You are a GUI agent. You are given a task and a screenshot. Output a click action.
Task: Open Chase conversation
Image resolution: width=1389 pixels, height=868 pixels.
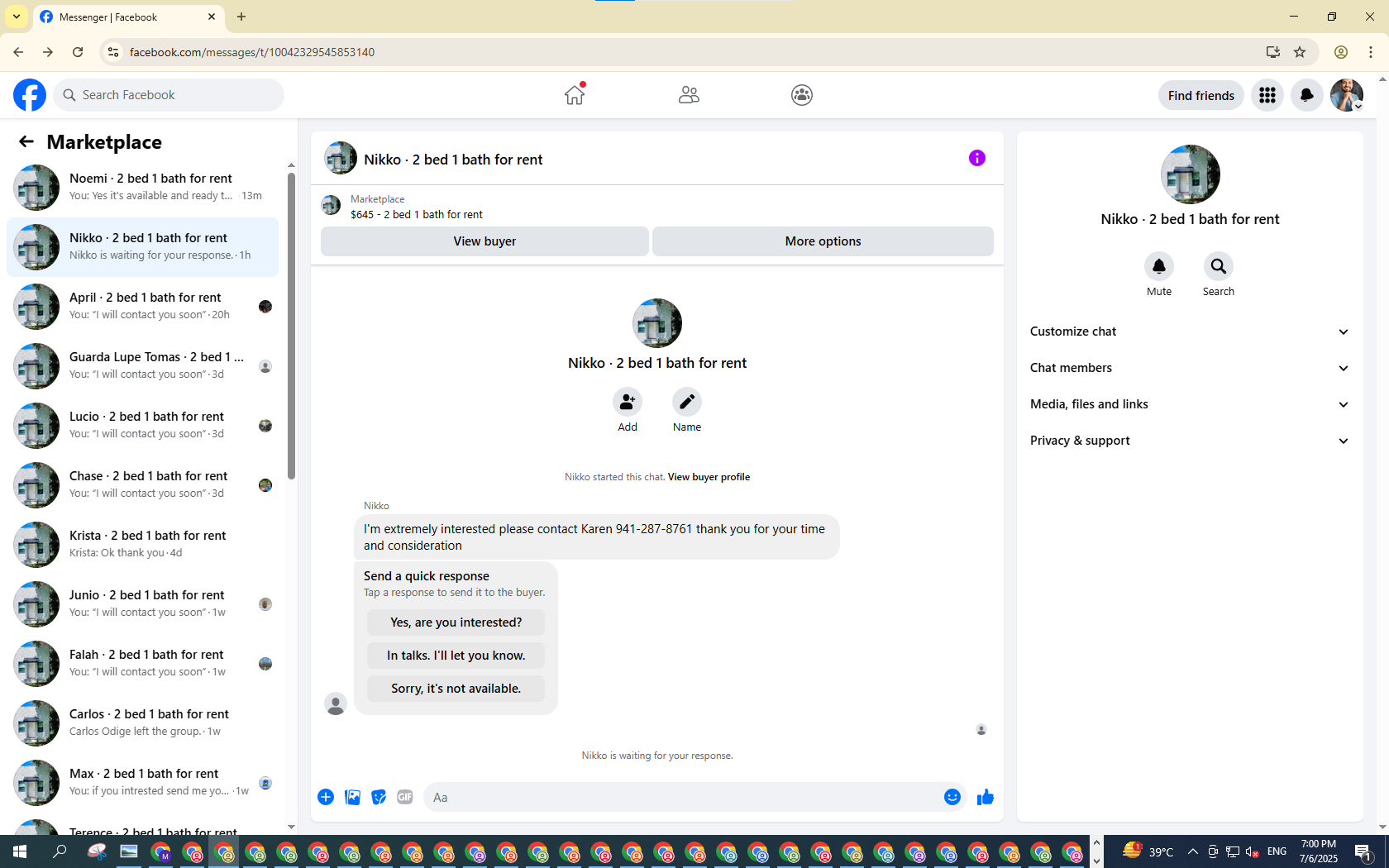click(x=142, y=485)
